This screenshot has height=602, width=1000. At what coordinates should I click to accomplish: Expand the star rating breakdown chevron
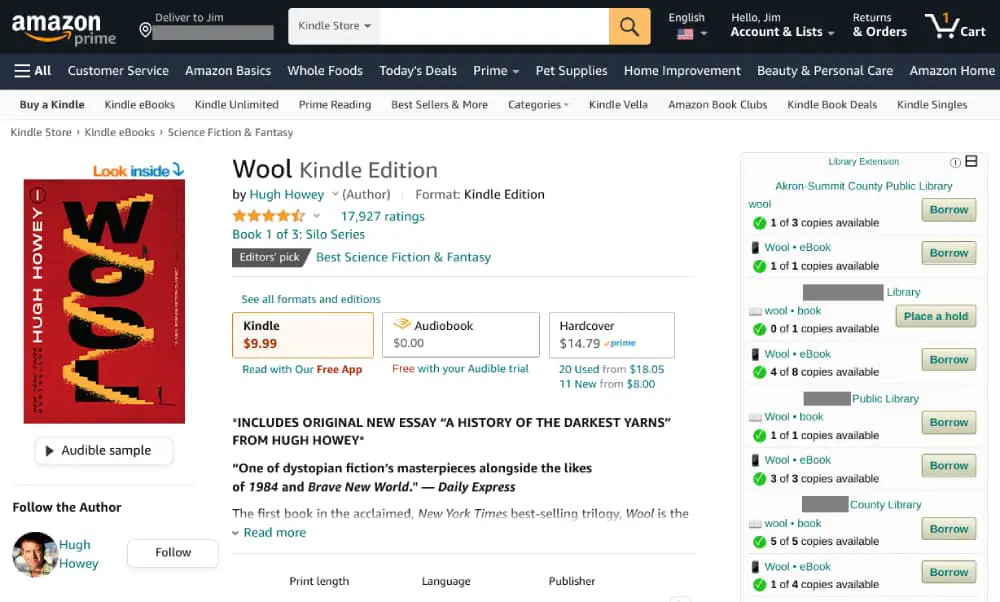click(x=316, y=216)
